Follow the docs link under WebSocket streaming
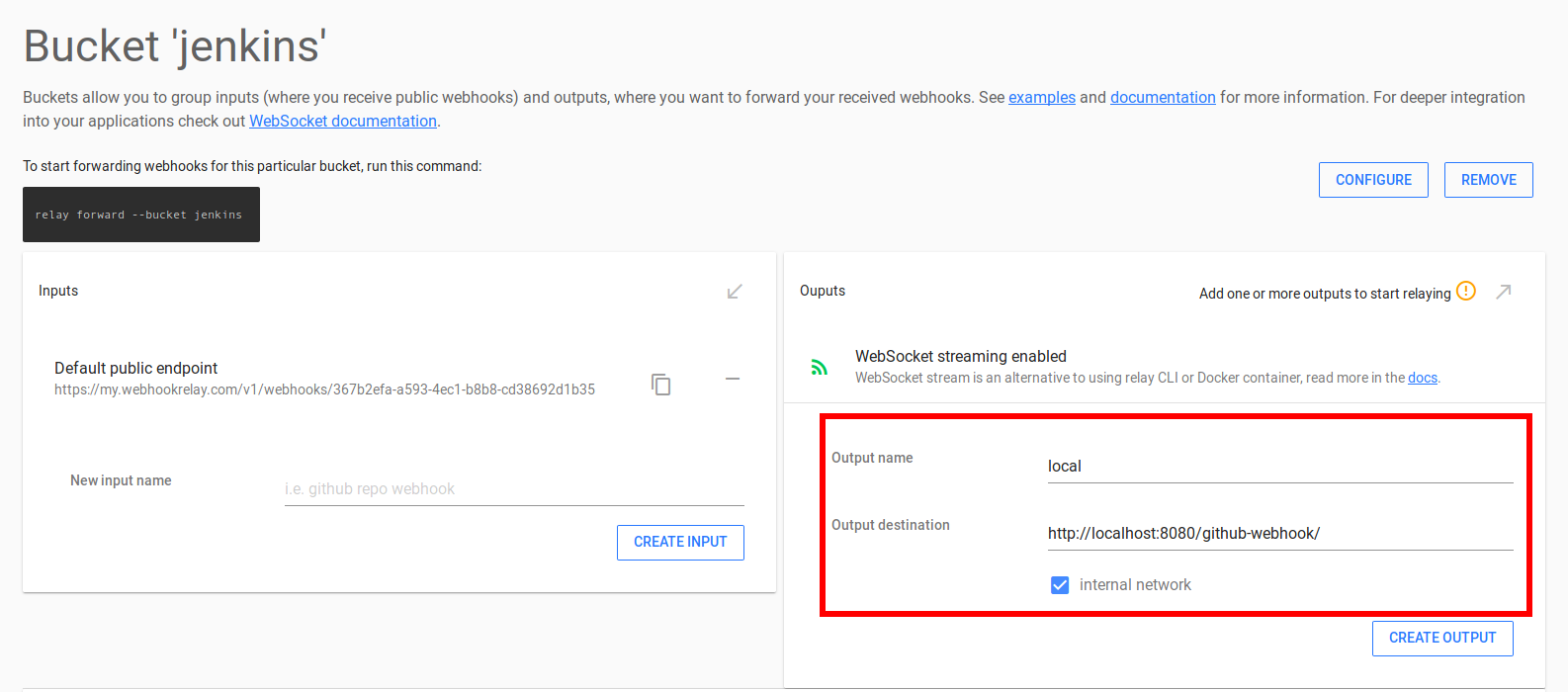Viewport: 1568px width, 692px height. coord(1422,379)
